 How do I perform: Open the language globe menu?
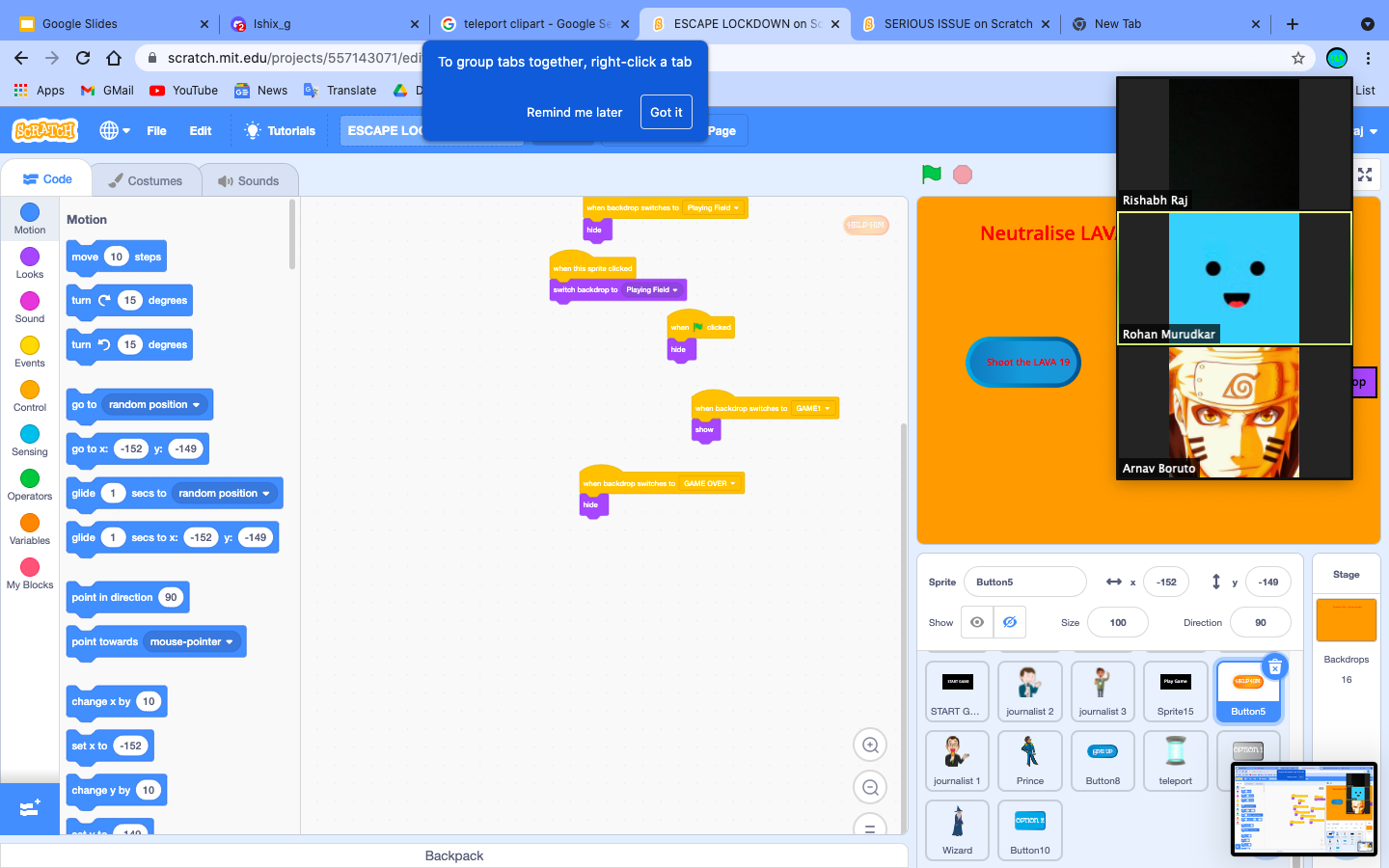point(115,130)
